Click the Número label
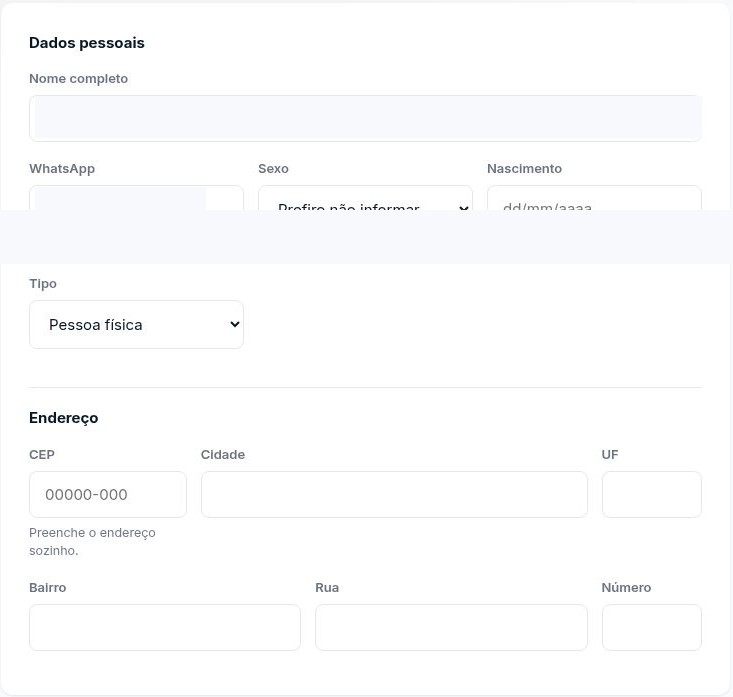733x697 pixels. pyautogui.click(x=626, y=588)
